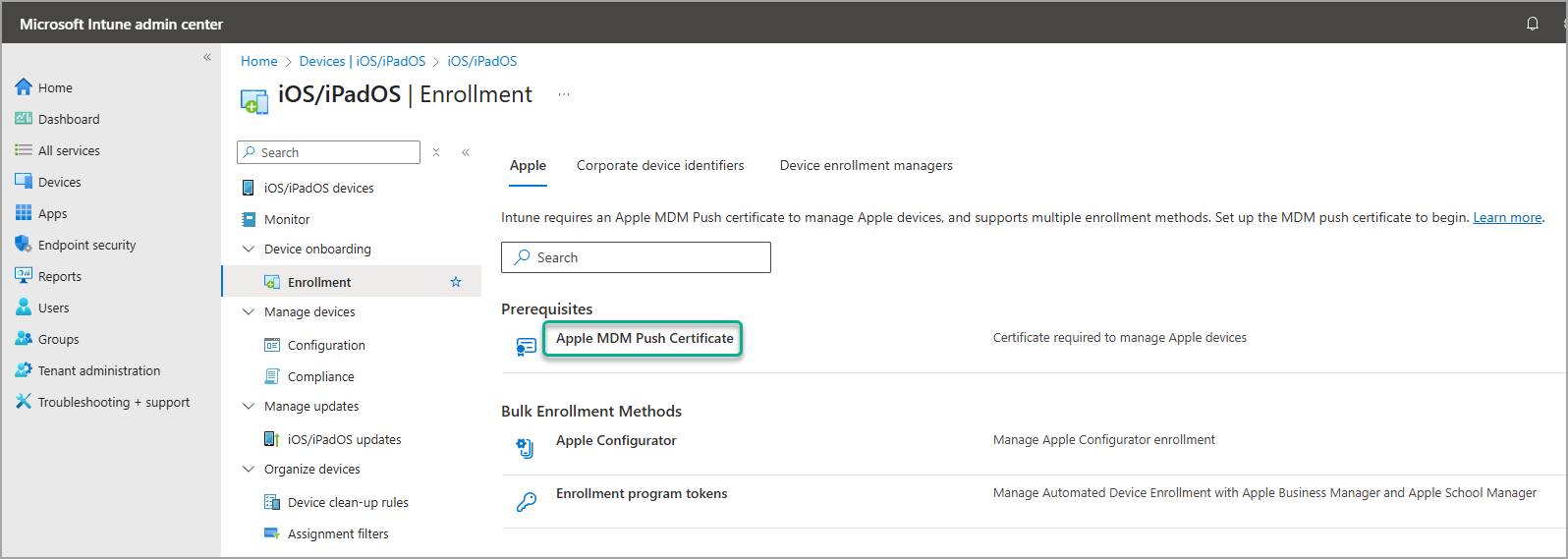Click the Troubleshooting wrench icon

24,402
